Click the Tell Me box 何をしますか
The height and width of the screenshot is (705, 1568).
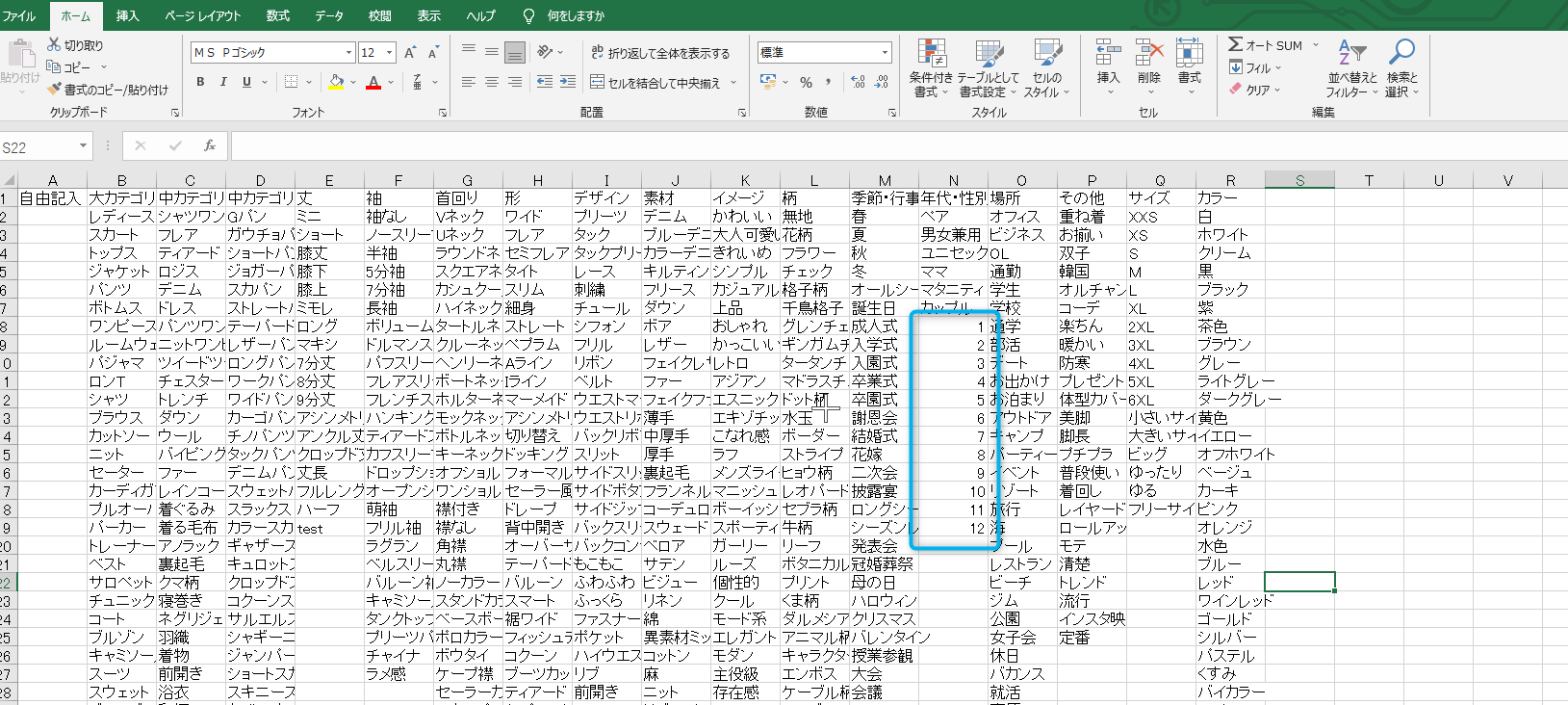click(576, 15)
